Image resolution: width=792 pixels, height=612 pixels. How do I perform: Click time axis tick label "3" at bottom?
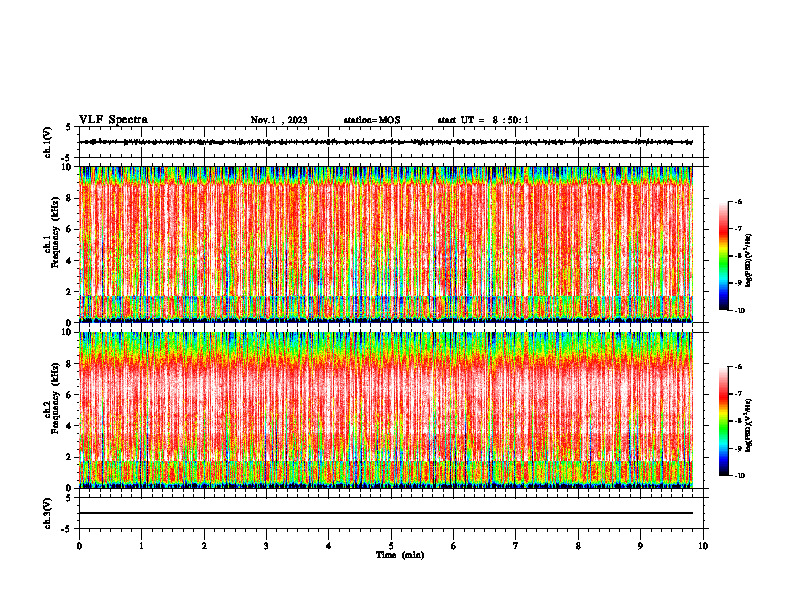[x=266, y=546]
